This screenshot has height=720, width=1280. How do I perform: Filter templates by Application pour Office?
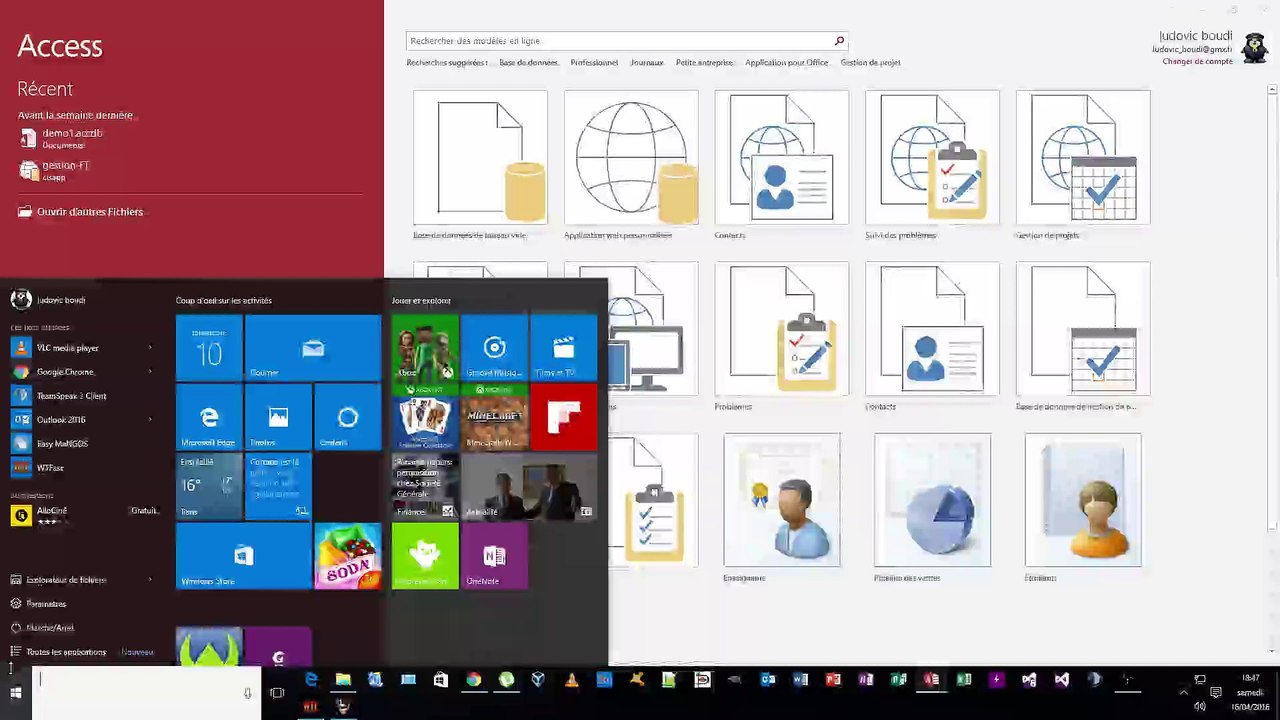(787, 62)
